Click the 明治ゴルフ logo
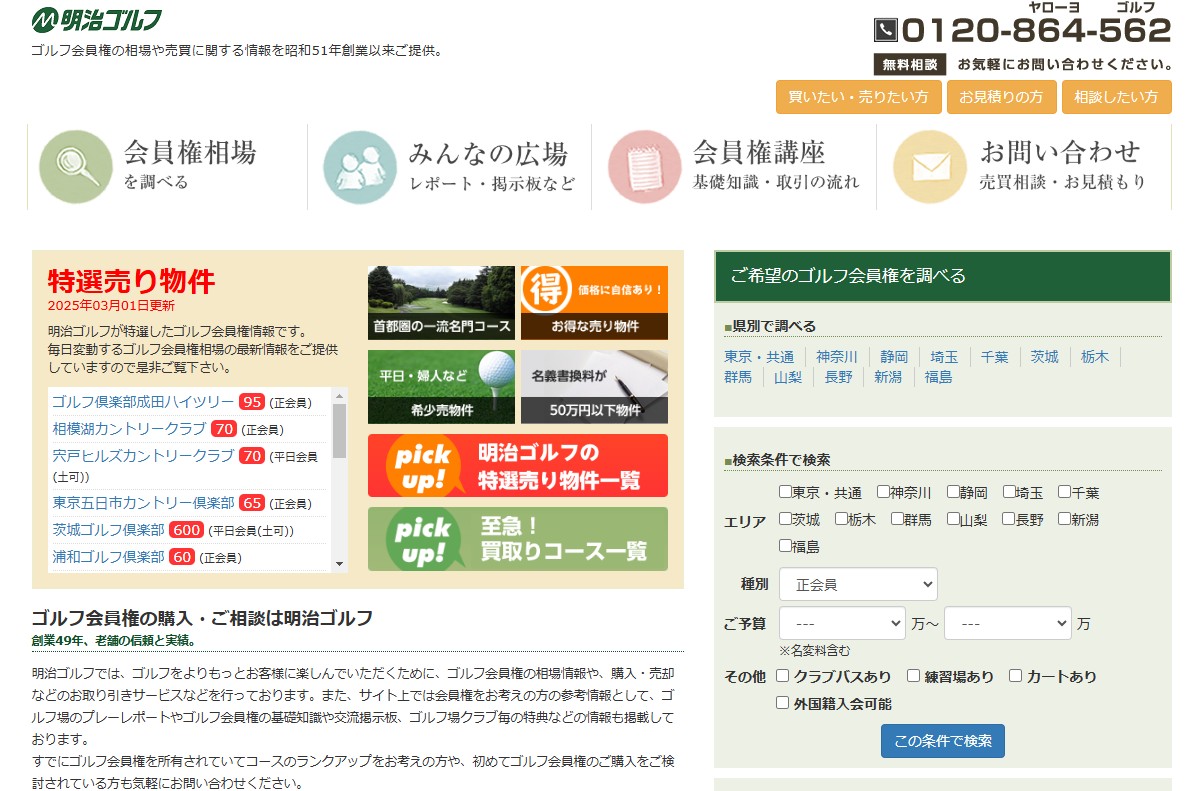 tap(96, 19)
